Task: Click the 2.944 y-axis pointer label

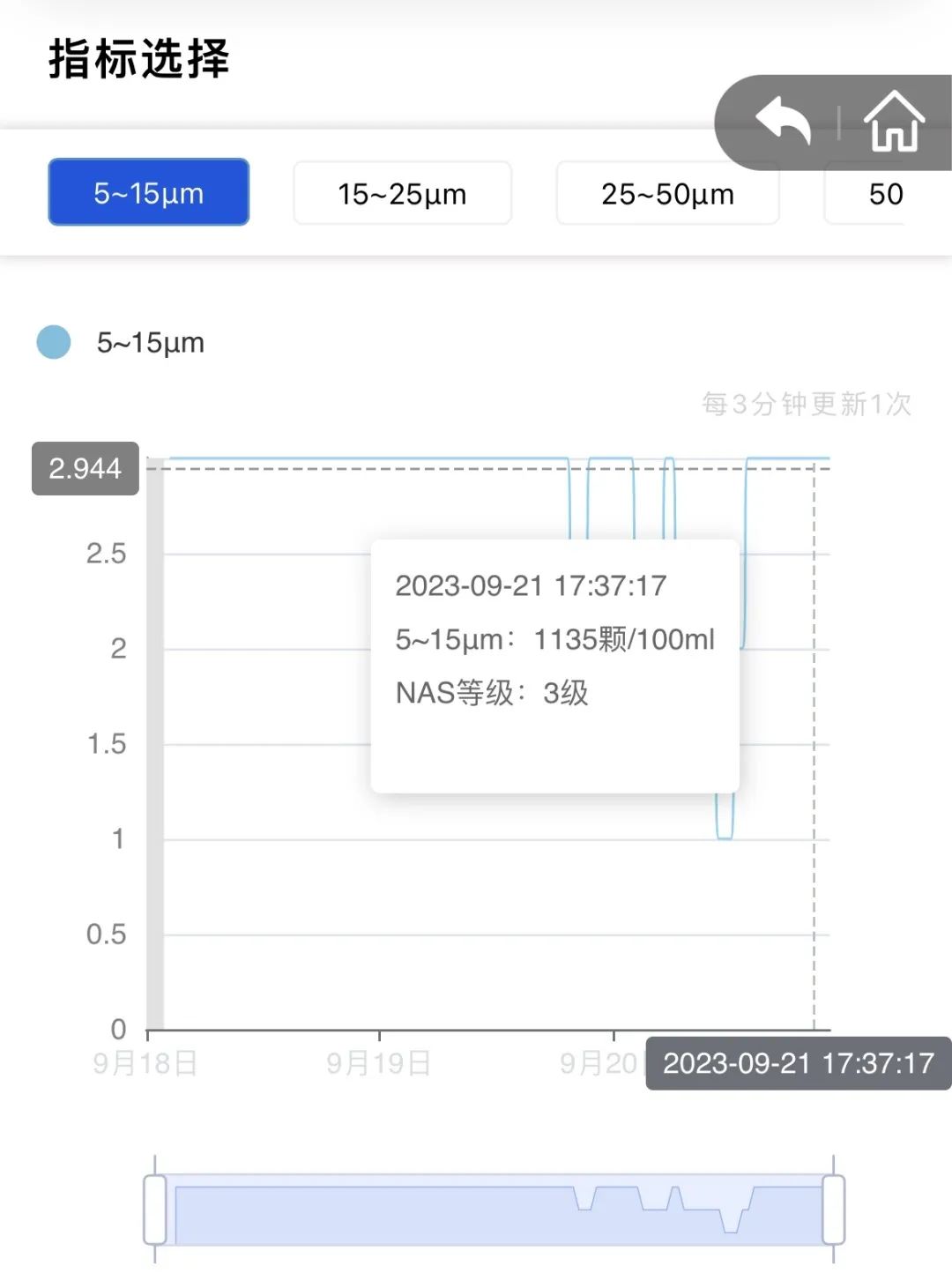Action: coord(85,468)
